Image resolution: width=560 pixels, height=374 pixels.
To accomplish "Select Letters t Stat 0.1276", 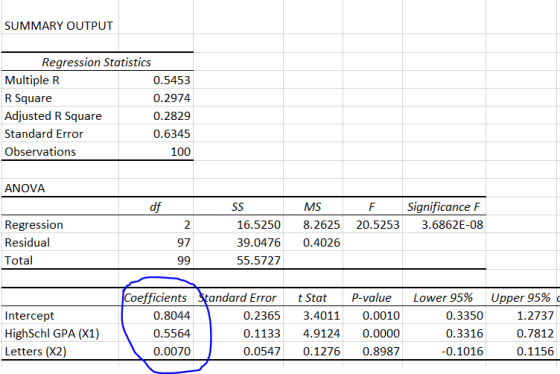I will coord(321,351).
